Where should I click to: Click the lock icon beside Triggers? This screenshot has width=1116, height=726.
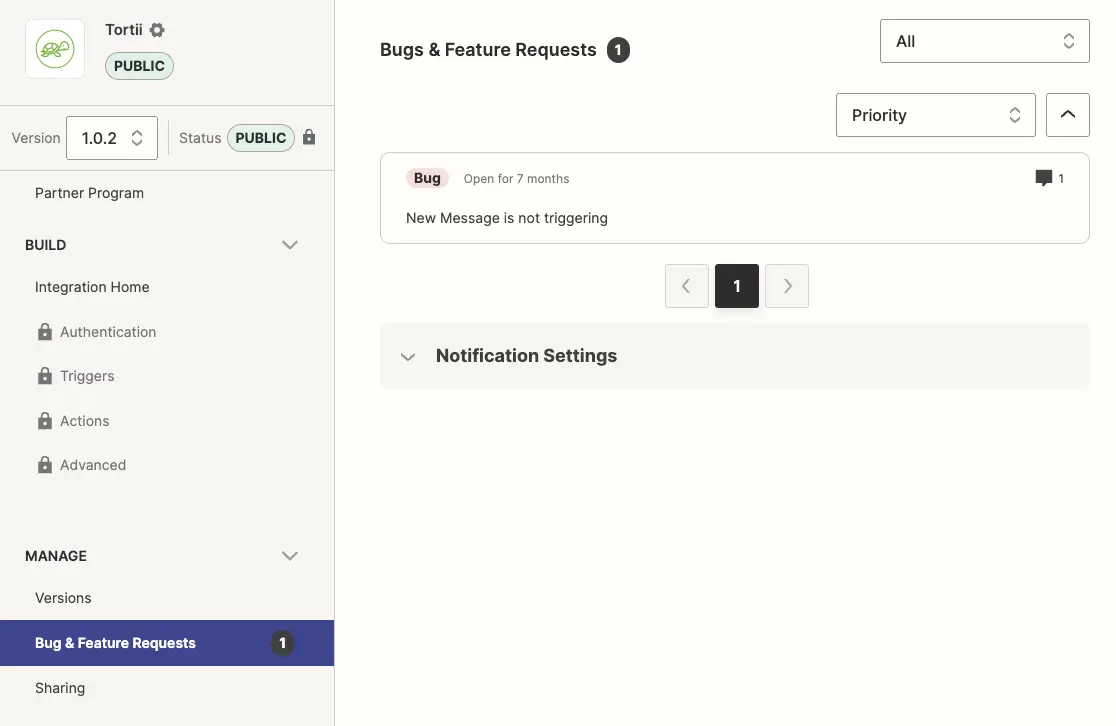45,376
